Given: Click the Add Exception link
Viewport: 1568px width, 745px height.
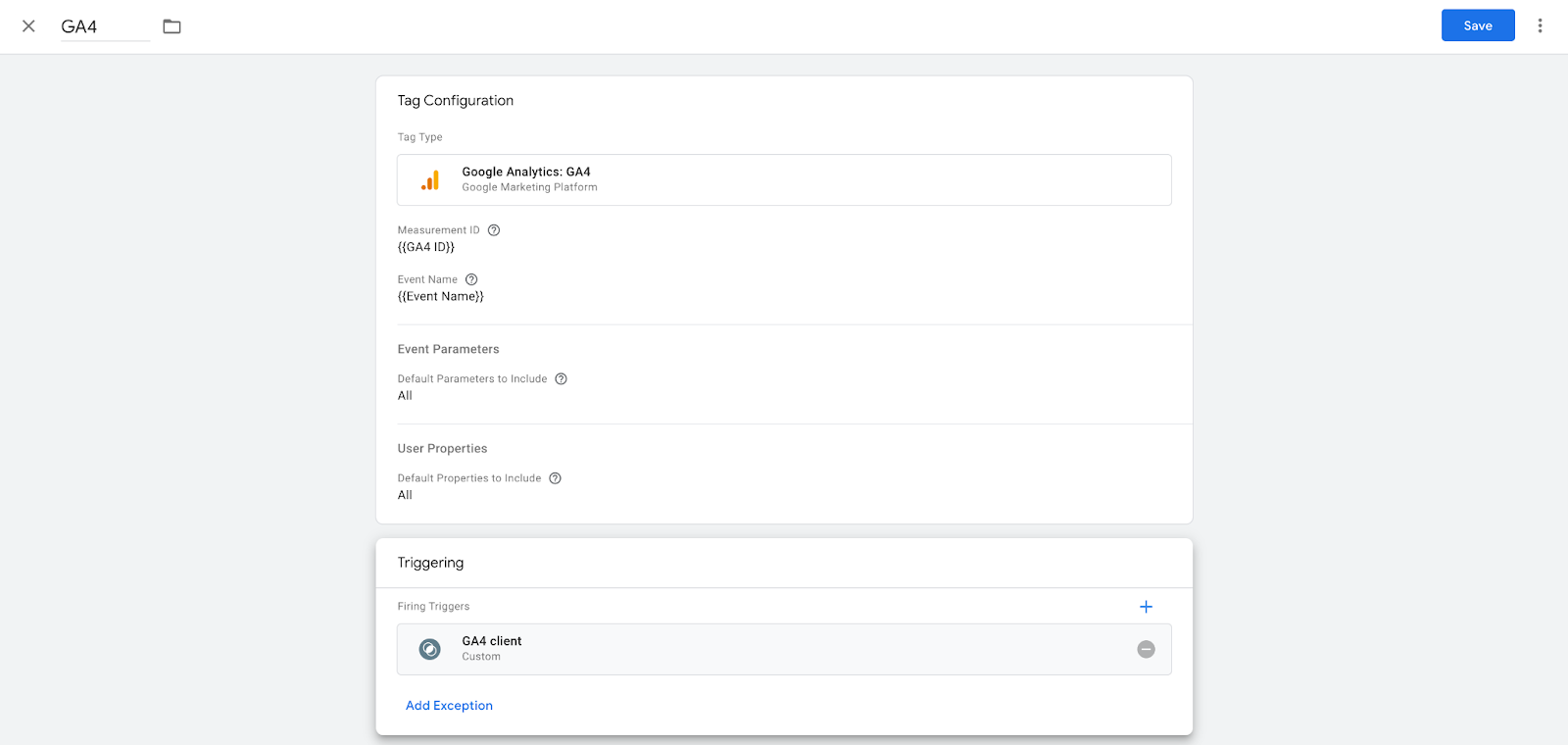Looking at the screenshot, I should [x=449, y=706].
